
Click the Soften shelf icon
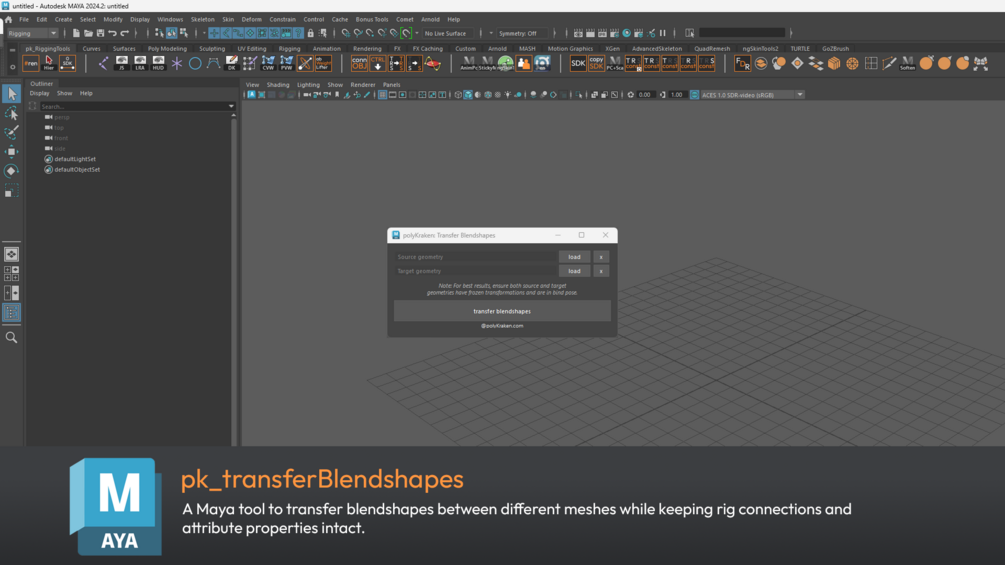(907, 63)
